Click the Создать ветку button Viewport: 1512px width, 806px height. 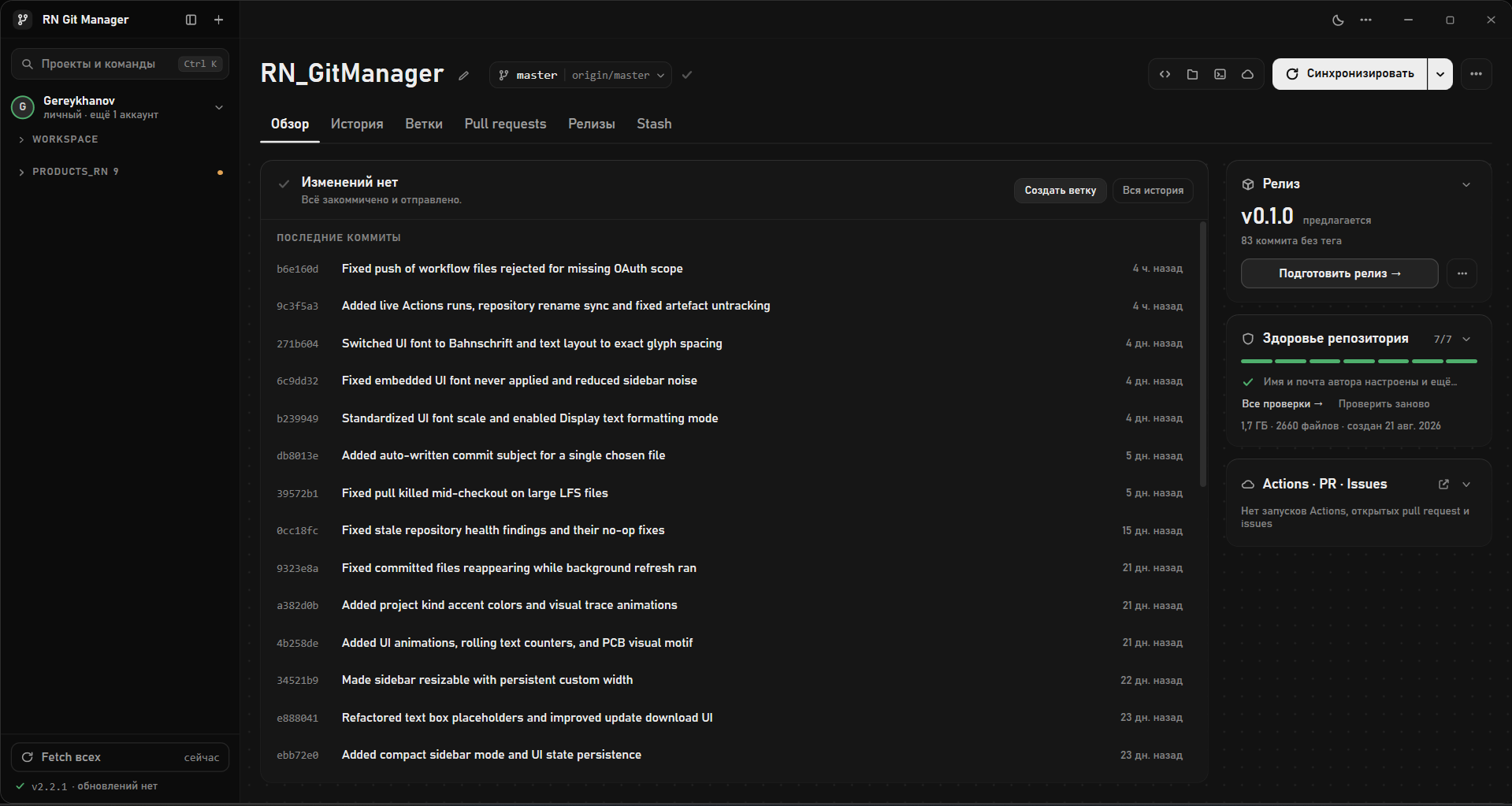[x=1061, y=191]
